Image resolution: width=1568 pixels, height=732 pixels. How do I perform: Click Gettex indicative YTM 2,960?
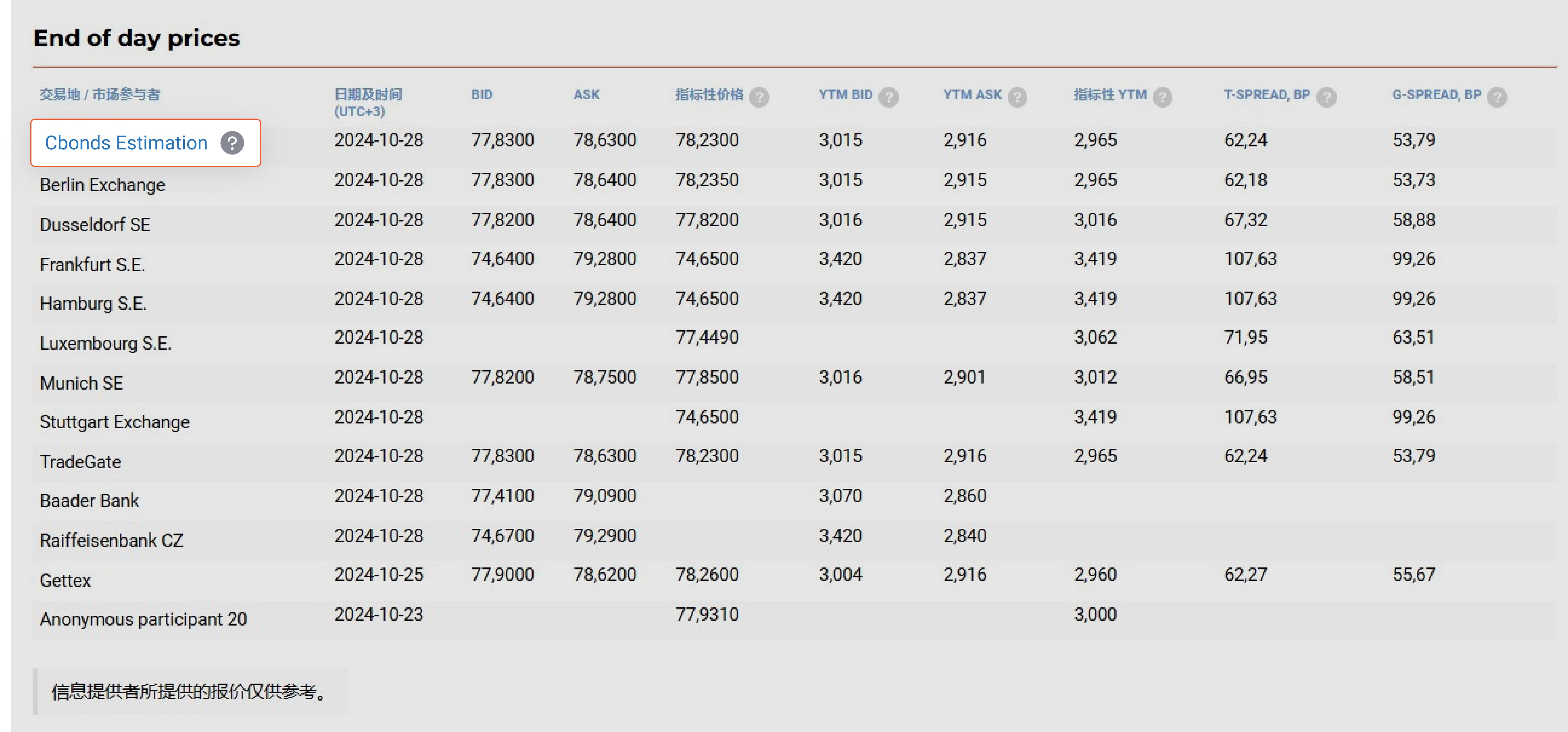click(1095, 574)
